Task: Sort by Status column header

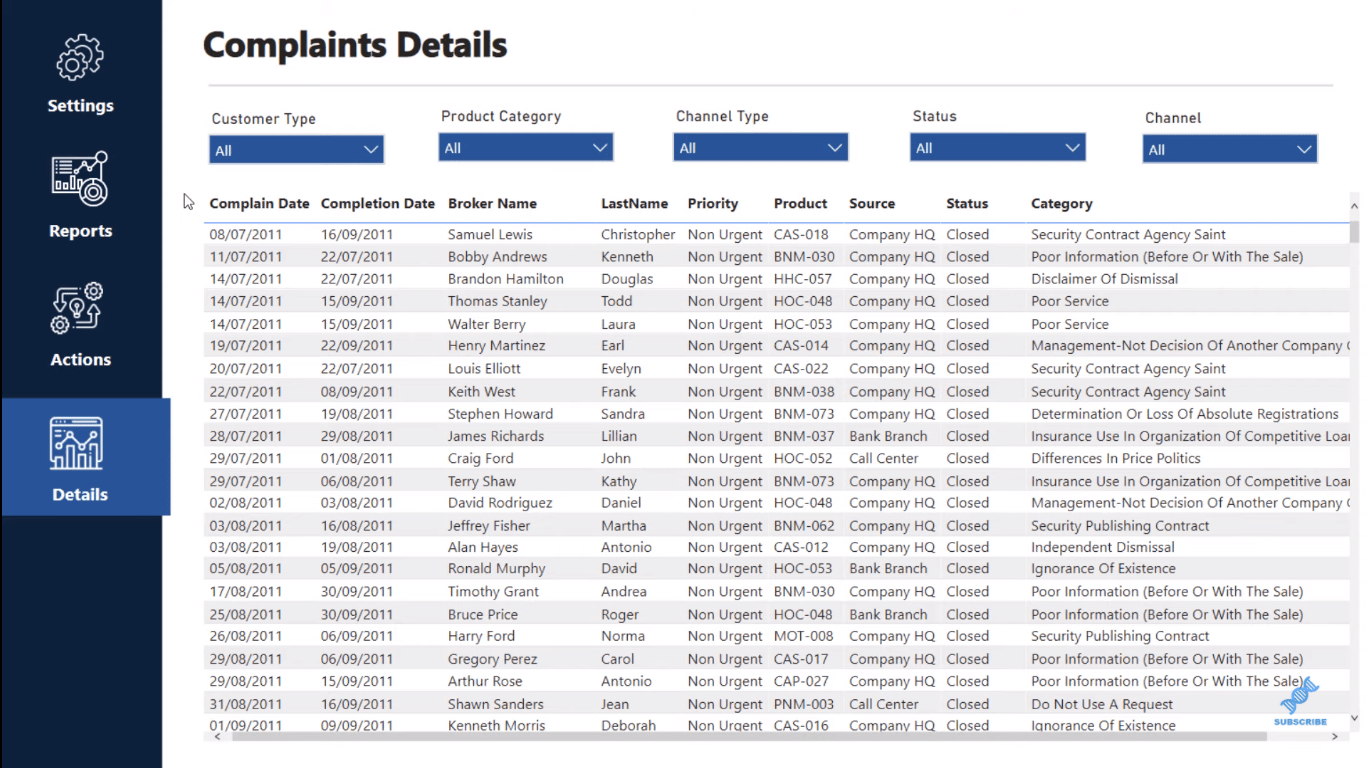Action: 967,204
